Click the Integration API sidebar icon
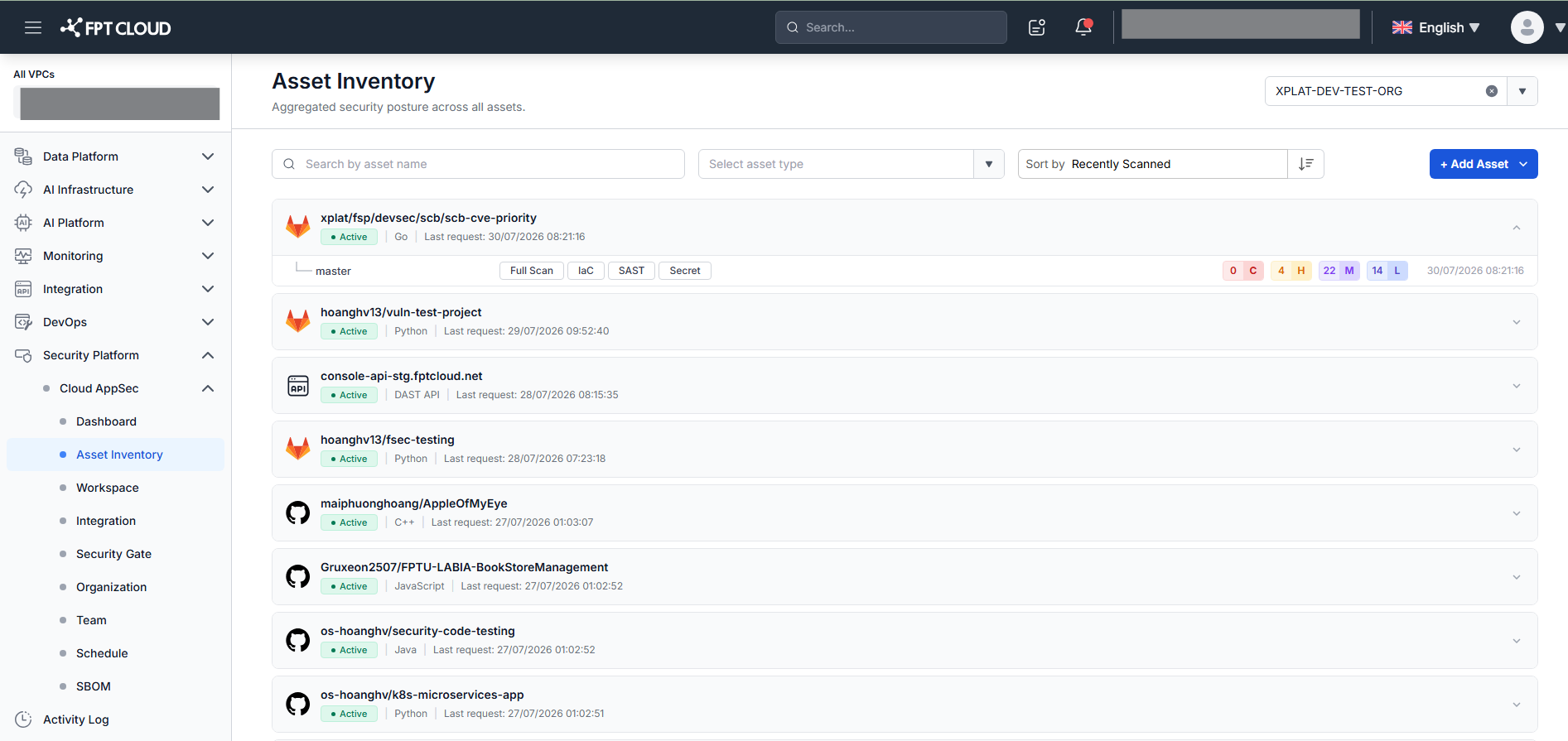Image resolution: width=1568 pixels, height=741 pixels. (x=23, y=289)
